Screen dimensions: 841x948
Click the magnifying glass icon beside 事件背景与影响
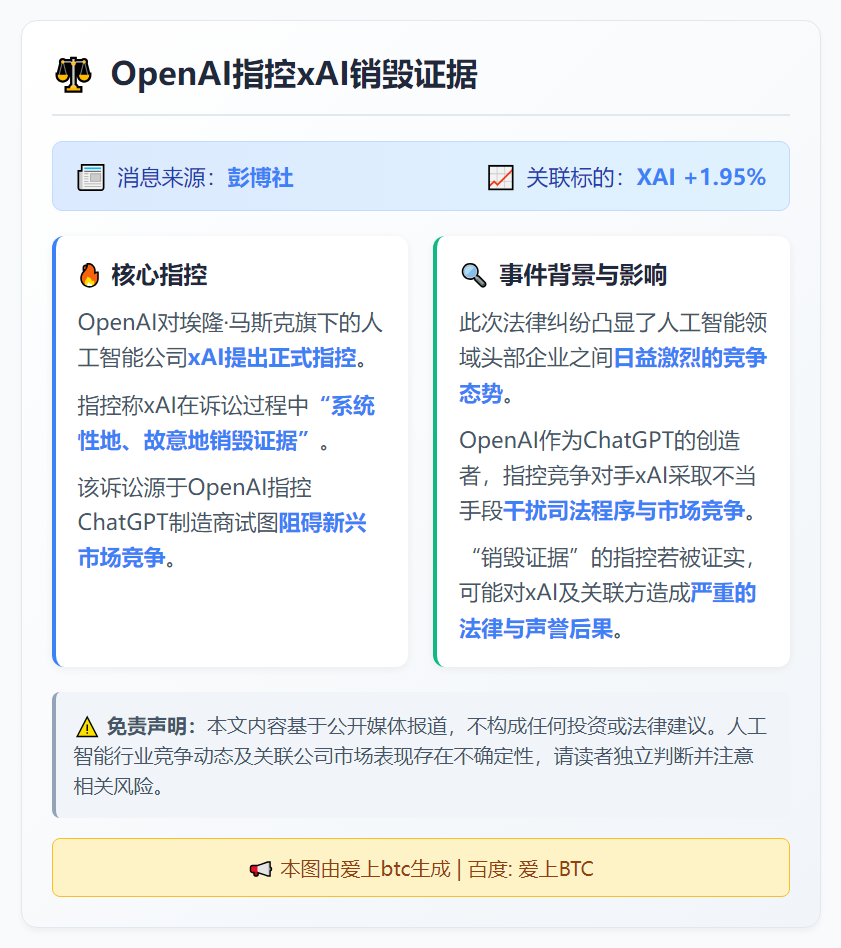tap(473, 275)
